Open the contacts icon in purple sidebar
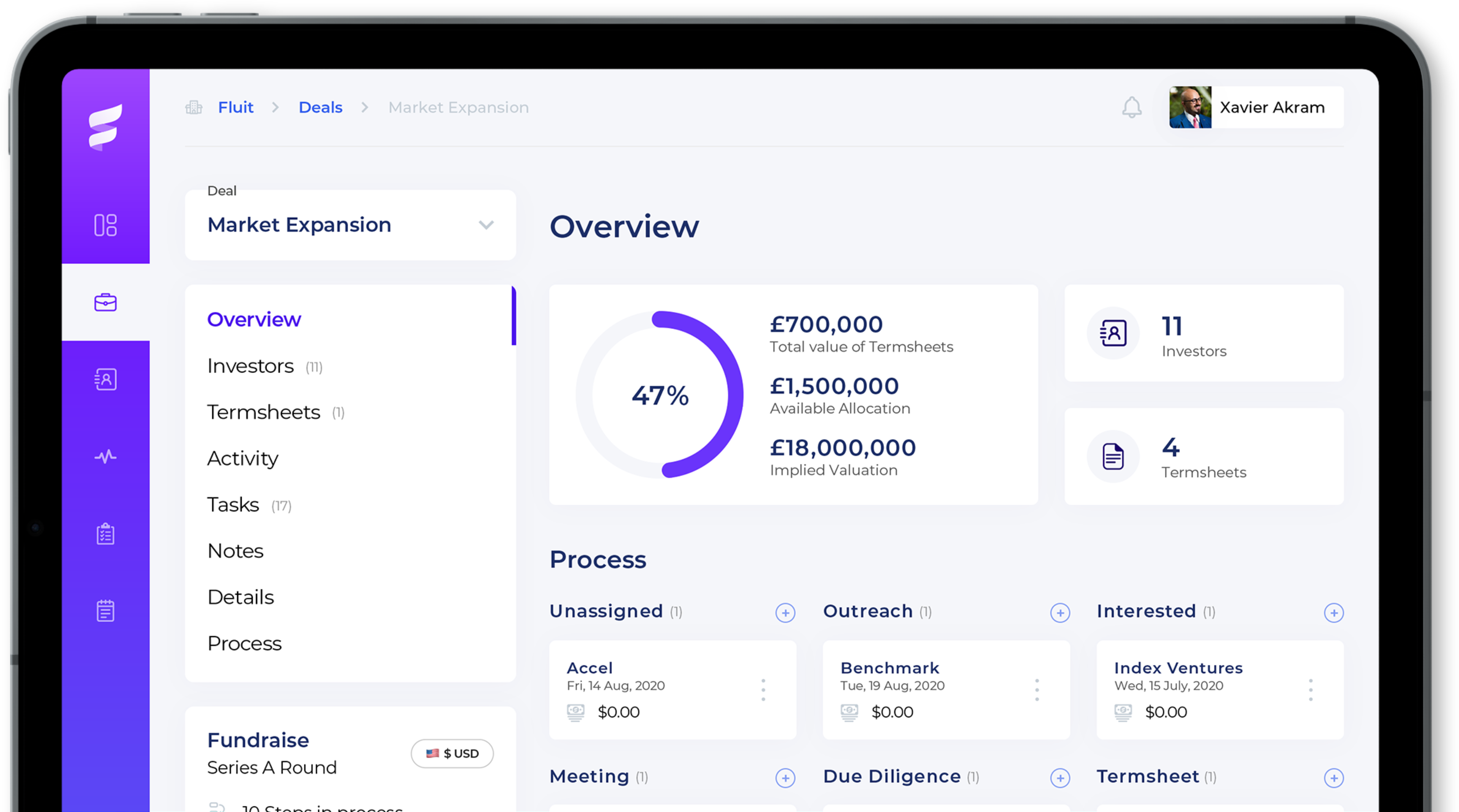This screenshot has width=1459, height=812. [x=105, y=379]
